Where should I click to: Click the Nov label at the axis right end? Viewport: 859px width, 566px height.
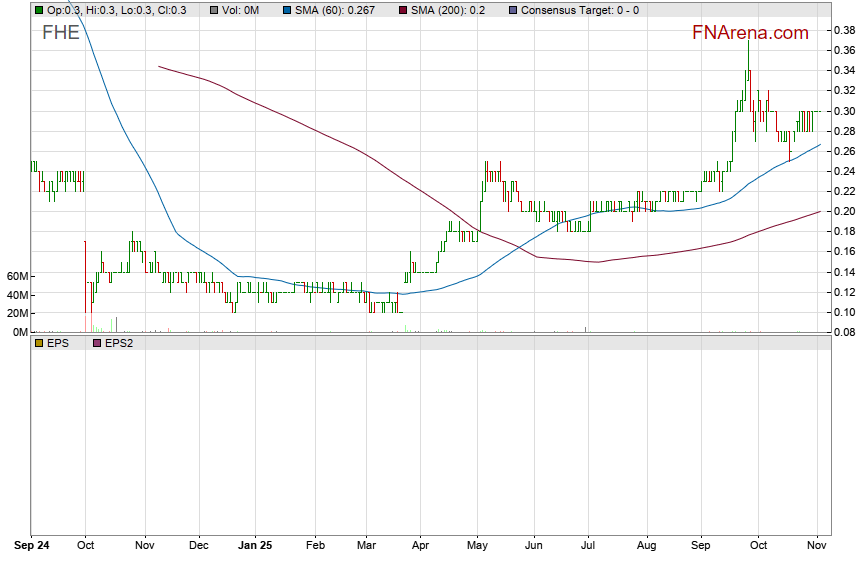click(818, 546)
